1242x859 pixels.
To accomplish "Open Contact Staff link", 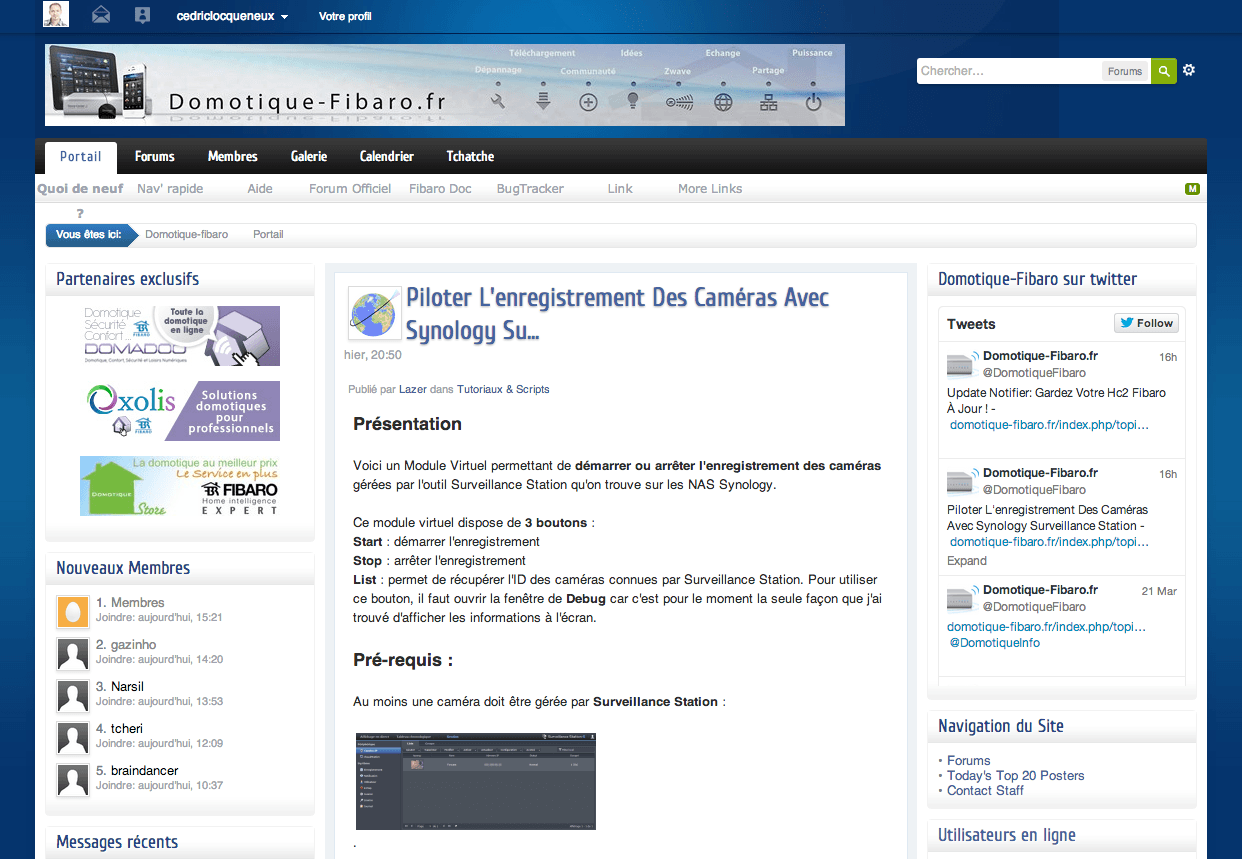I will (x=985, y=790).
